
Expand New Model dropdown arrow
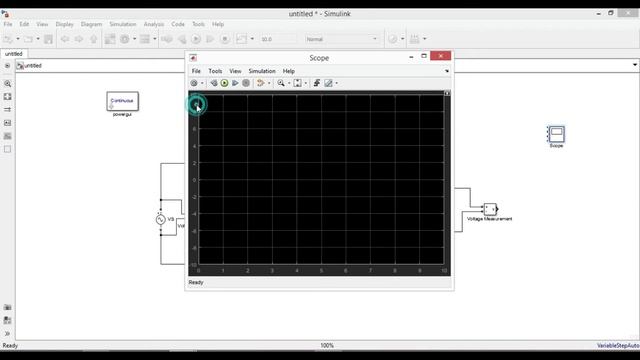pyautogui.click(x=18, y=39)
